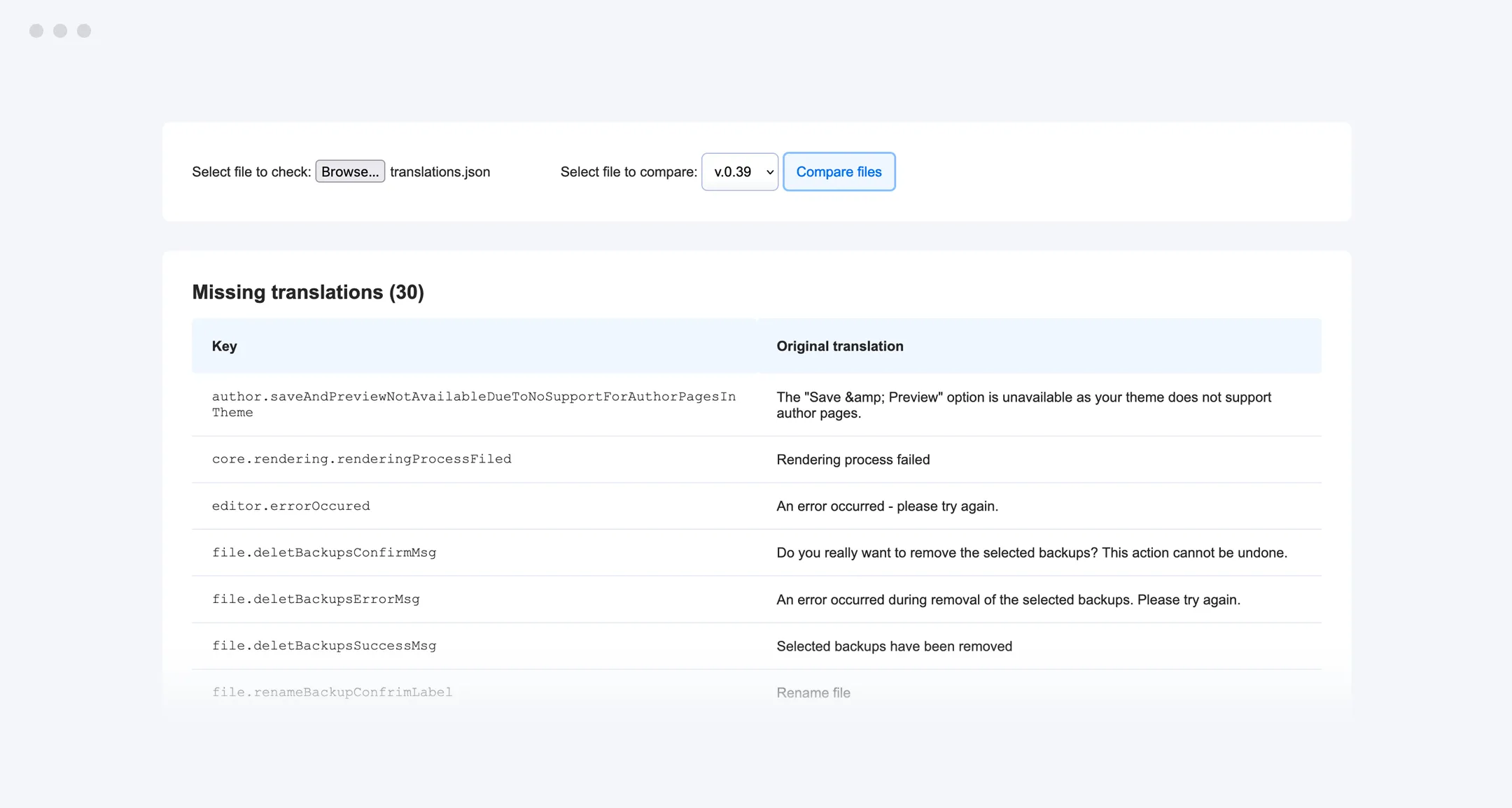Open the Browse file picker
The image size is (1512, 808).
(x=350, y=171)
